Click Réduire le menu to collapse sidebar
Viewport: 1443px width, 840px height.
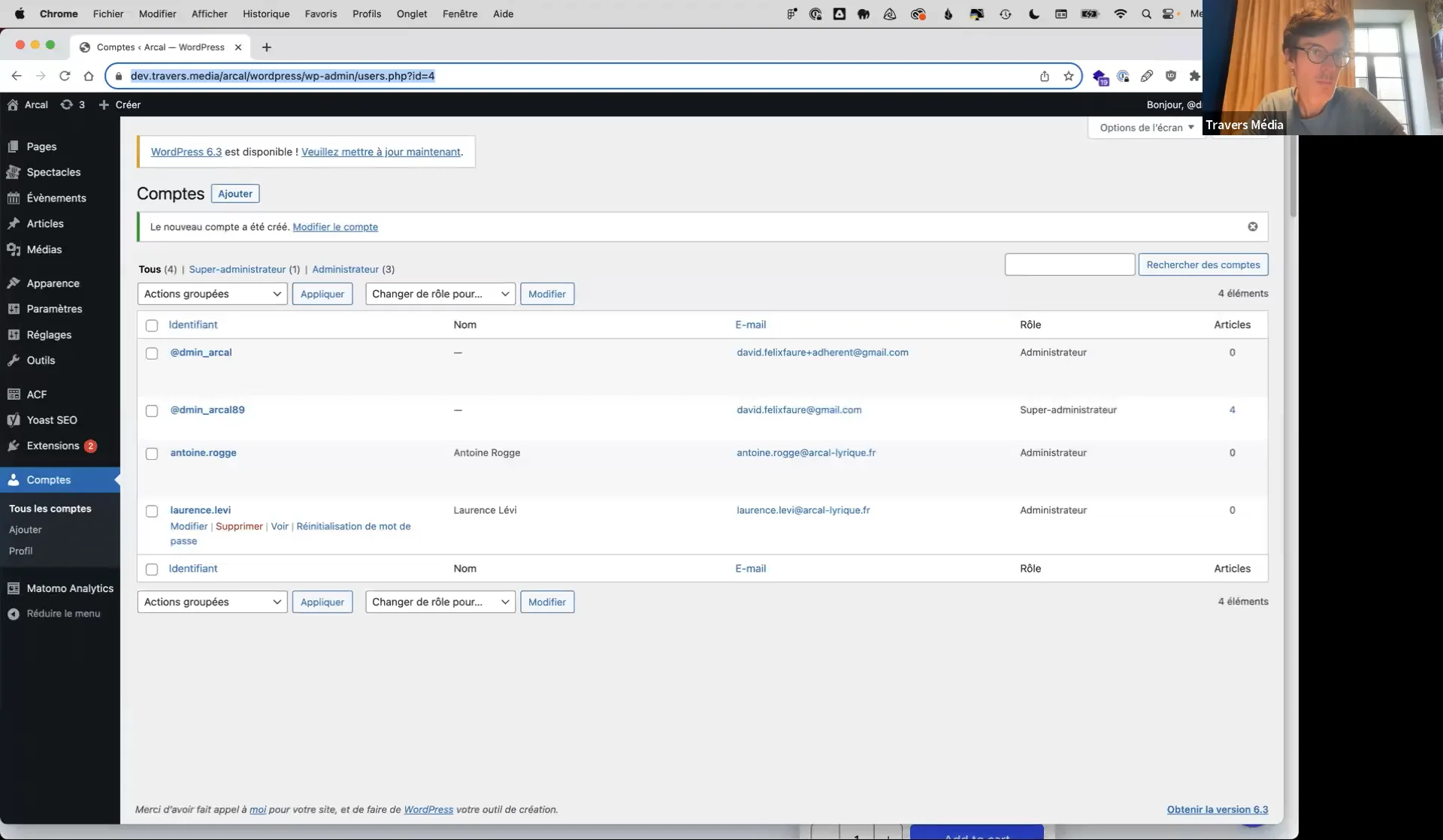(x=62, y=613)
